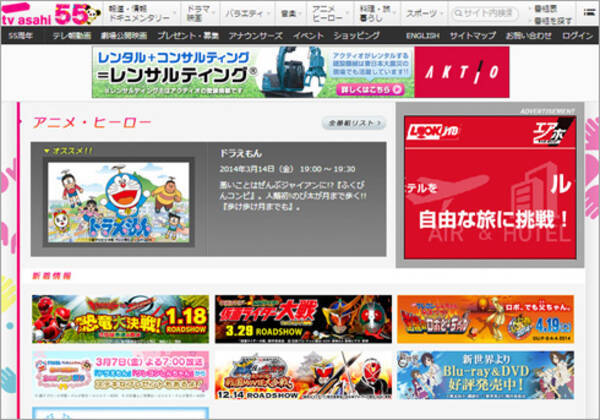Open the 新世界より Blu-ray&DVD banner

486,375
